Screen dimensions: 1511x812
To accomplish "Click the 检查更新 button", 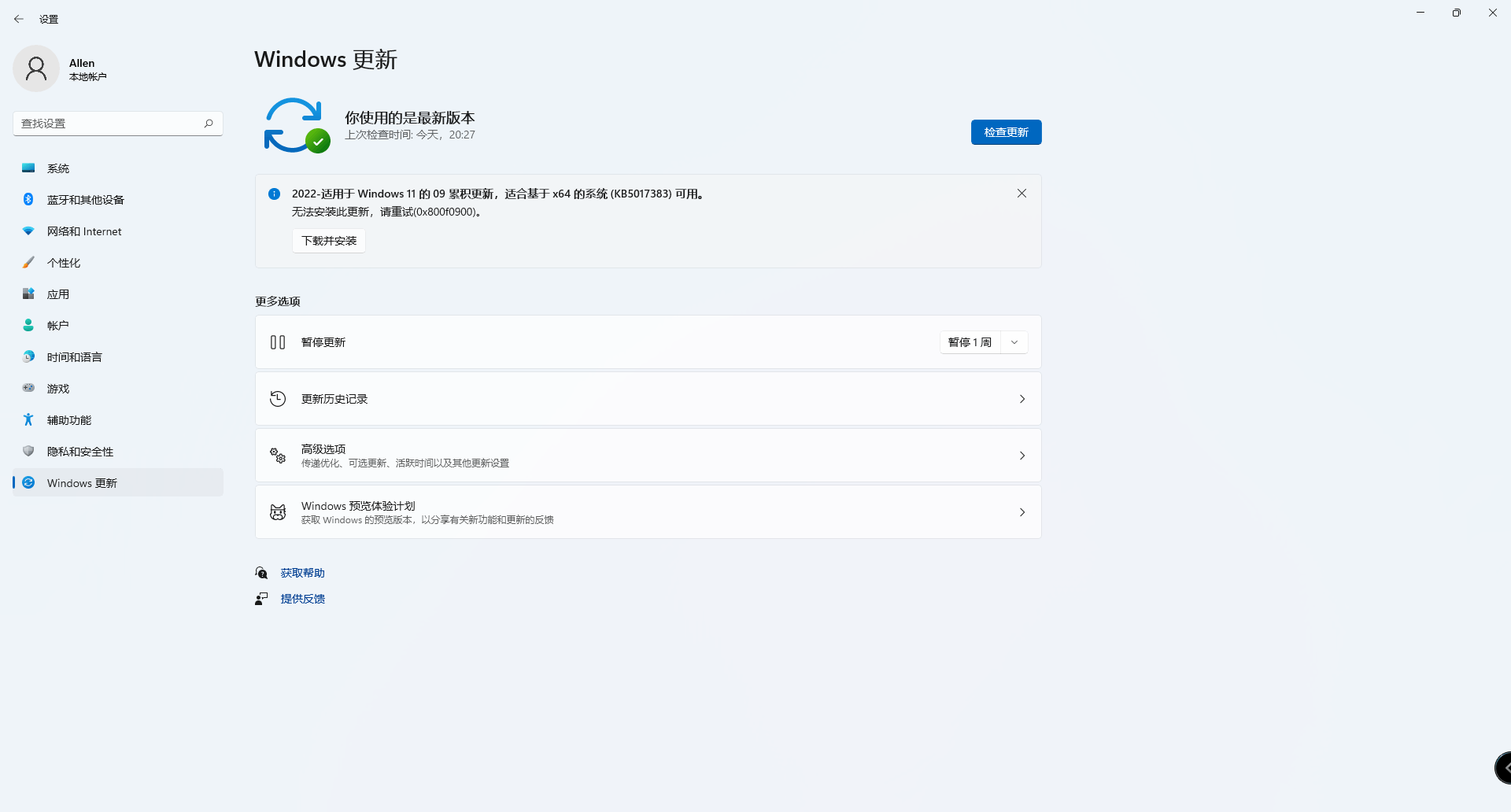I will pyautogui.click(x=1006, y=132).
